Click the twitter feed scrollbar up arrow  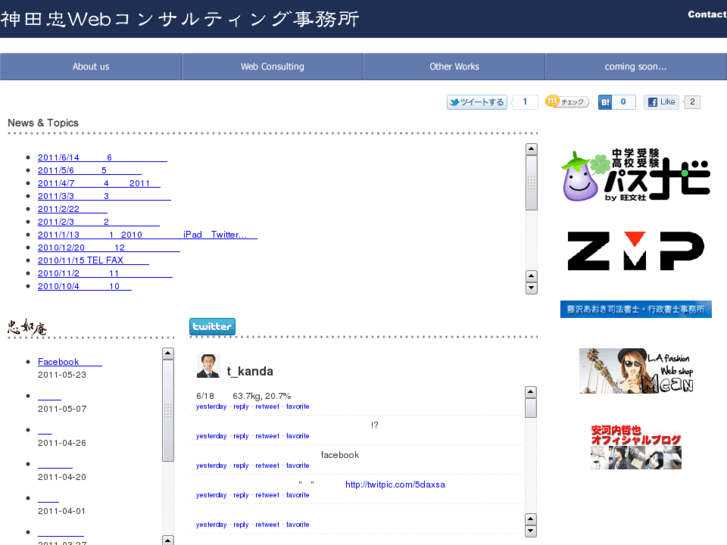click(x=530, y=392)
